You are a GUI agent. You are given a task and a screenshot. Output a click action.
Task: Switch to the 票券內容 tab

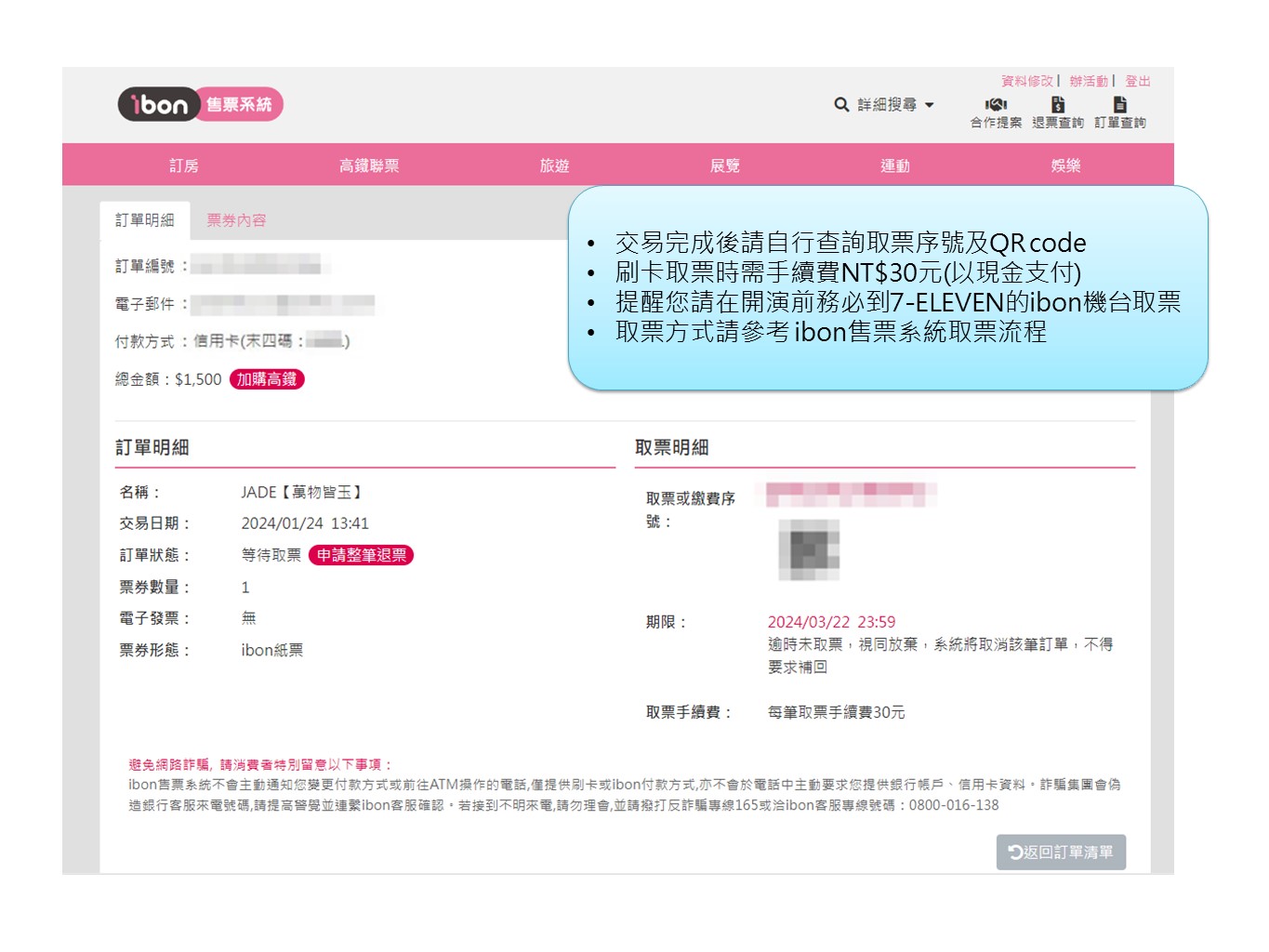point(236,220)
